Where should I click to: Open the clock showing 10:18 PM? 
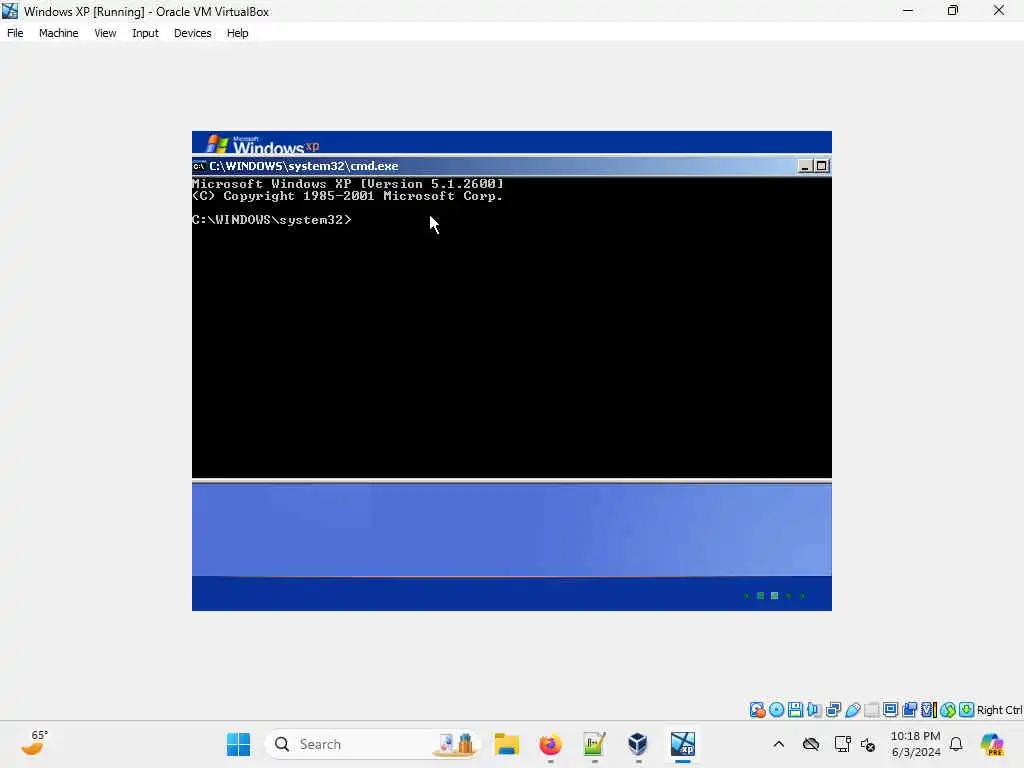coord(916,744)
